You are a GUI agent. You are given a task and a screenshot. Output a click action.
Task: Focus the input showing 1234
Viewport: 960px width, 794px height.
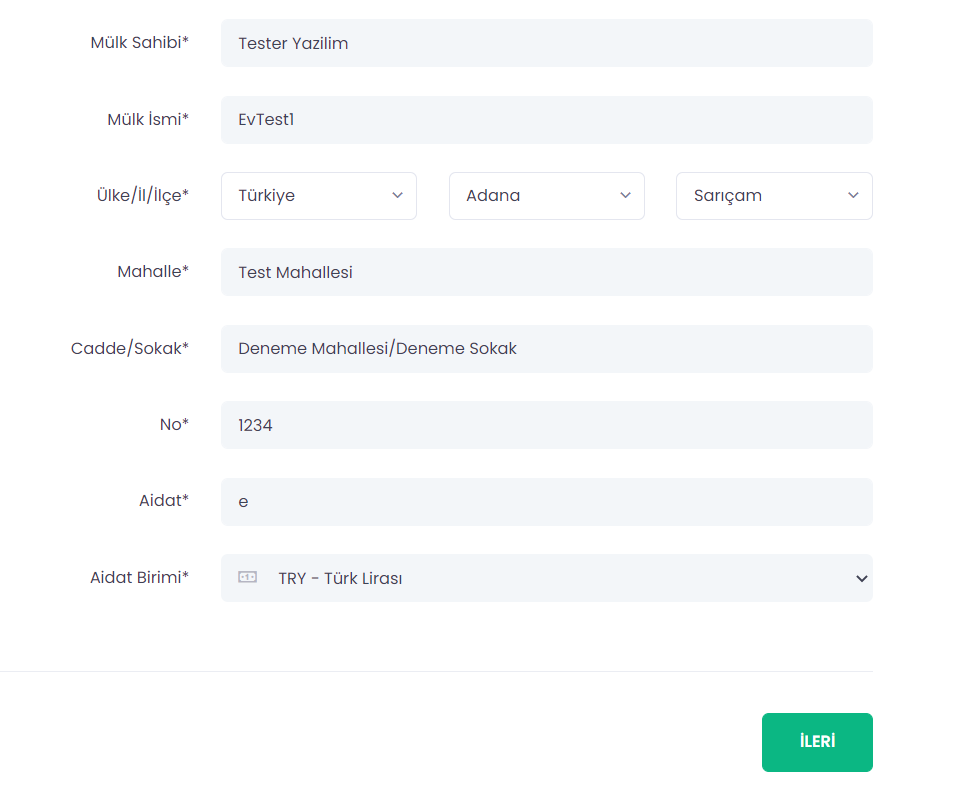[x=546, y=425]
